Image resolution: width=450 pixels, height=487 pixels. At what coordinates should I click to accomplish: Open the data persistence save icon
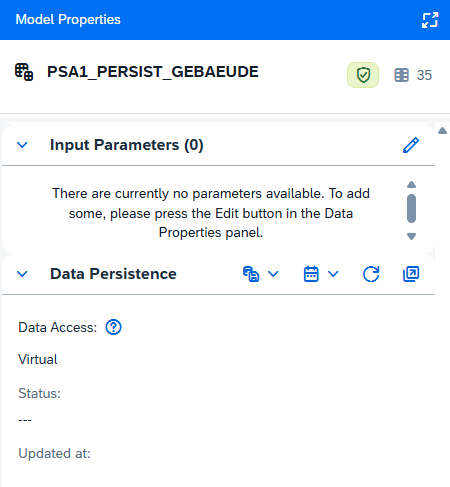(x=251, y=274)
